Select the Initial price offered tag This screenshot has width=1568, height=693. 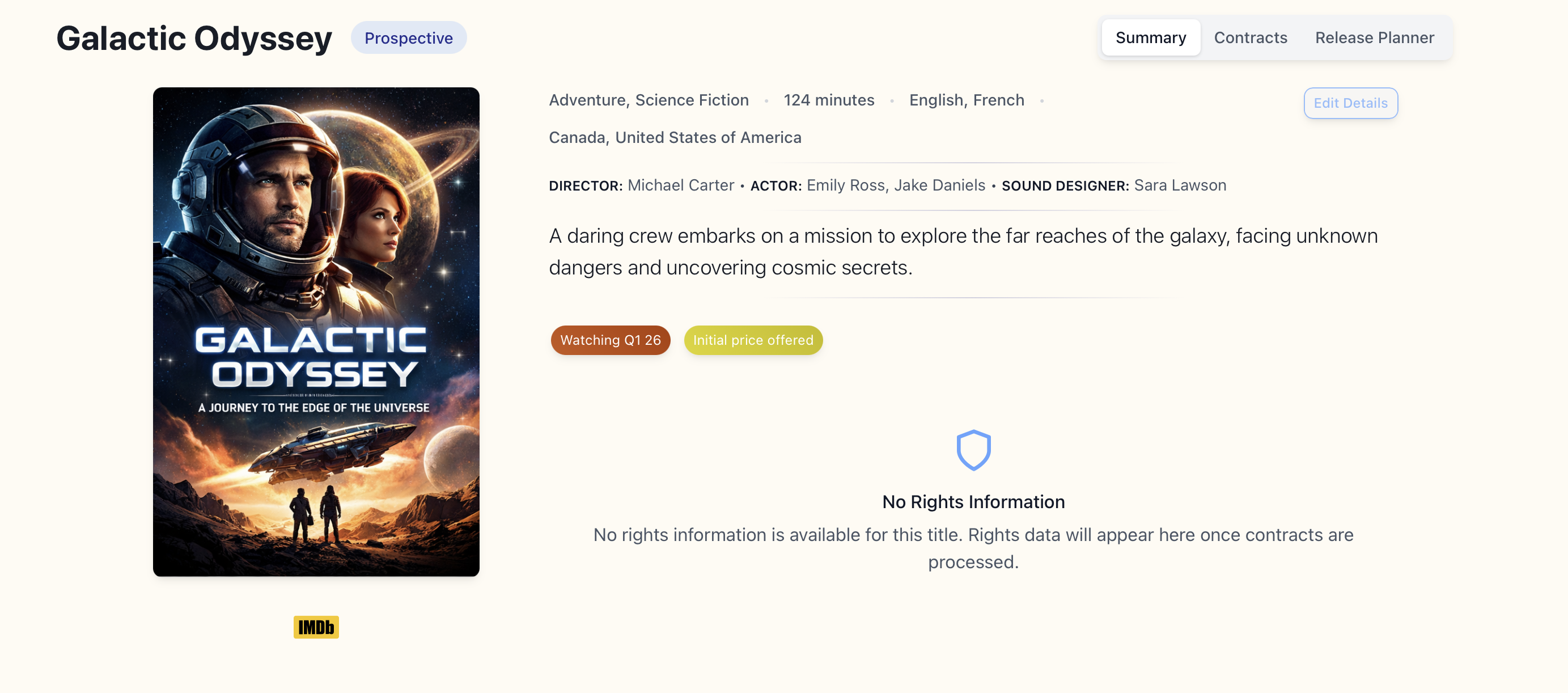pos(752,340)
